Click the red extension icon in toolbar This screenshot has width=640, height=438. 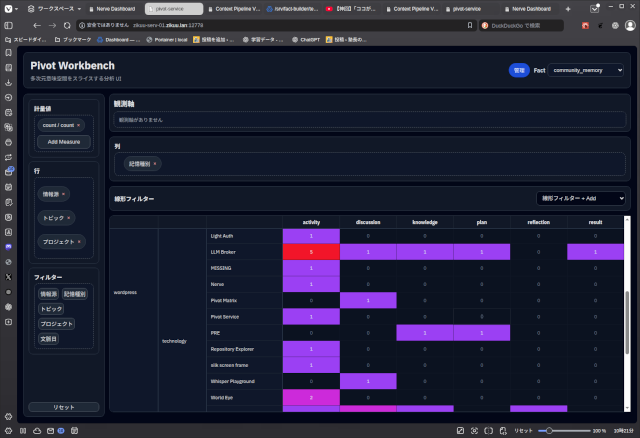pyautogui.click(x=585, y=25)
